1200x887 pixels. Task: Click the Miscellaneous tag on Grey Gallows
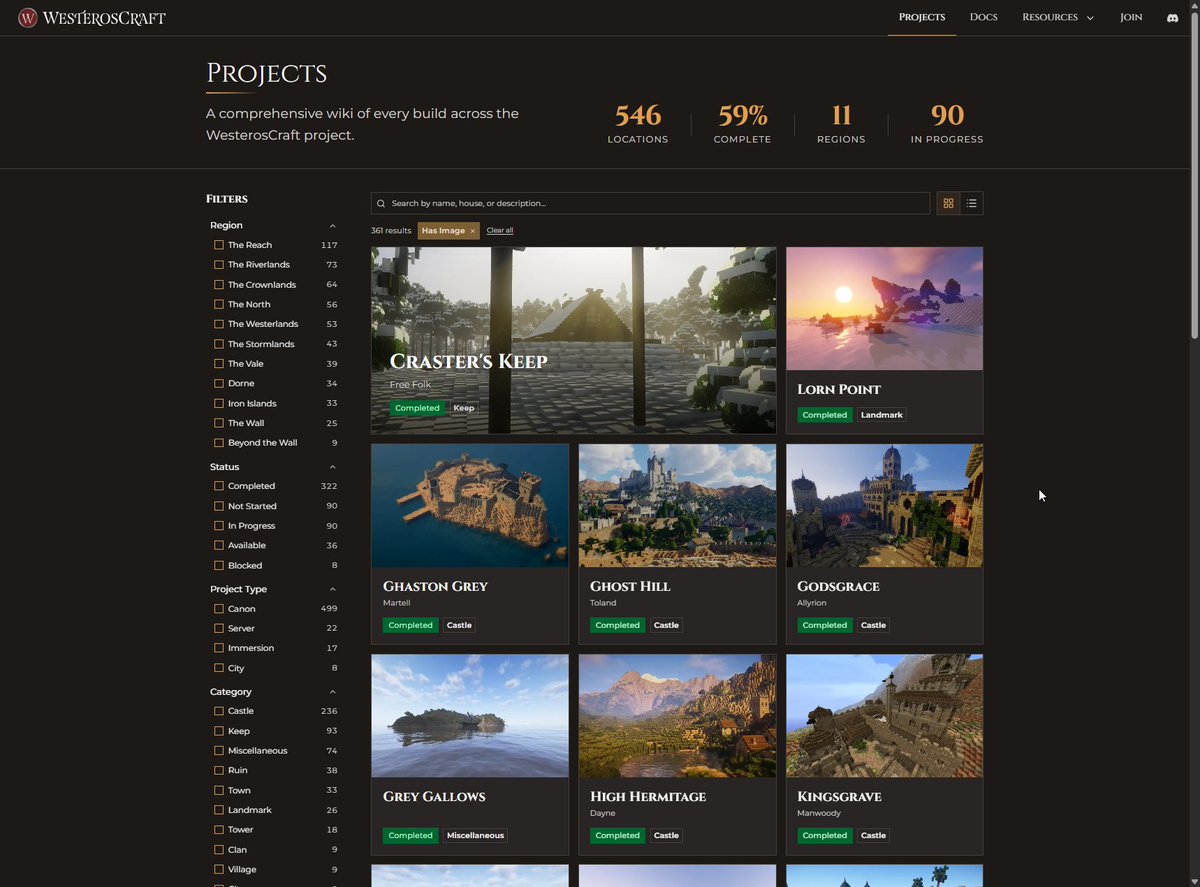point(475,835)
